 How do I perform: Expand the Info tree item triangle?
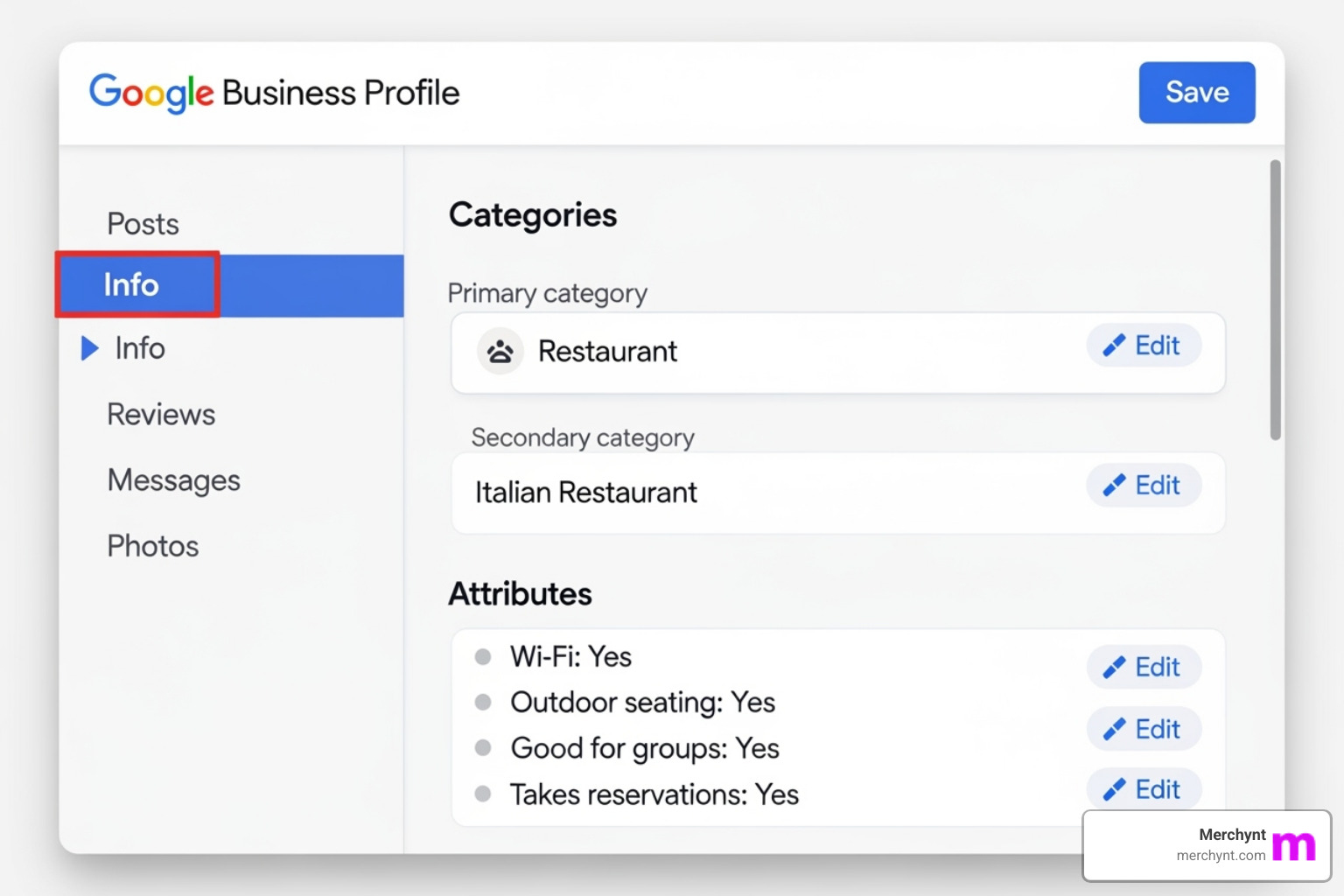(90, 347)
